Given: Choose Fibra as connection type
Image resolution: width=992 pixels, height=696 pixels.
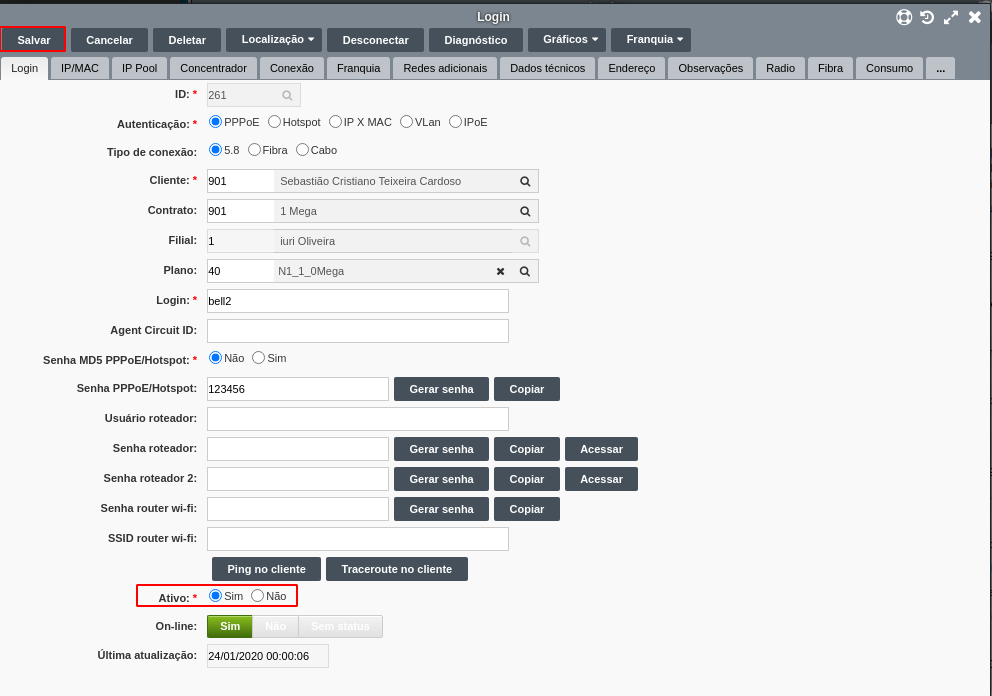Looking at the screenshot, I should (255, 150).
